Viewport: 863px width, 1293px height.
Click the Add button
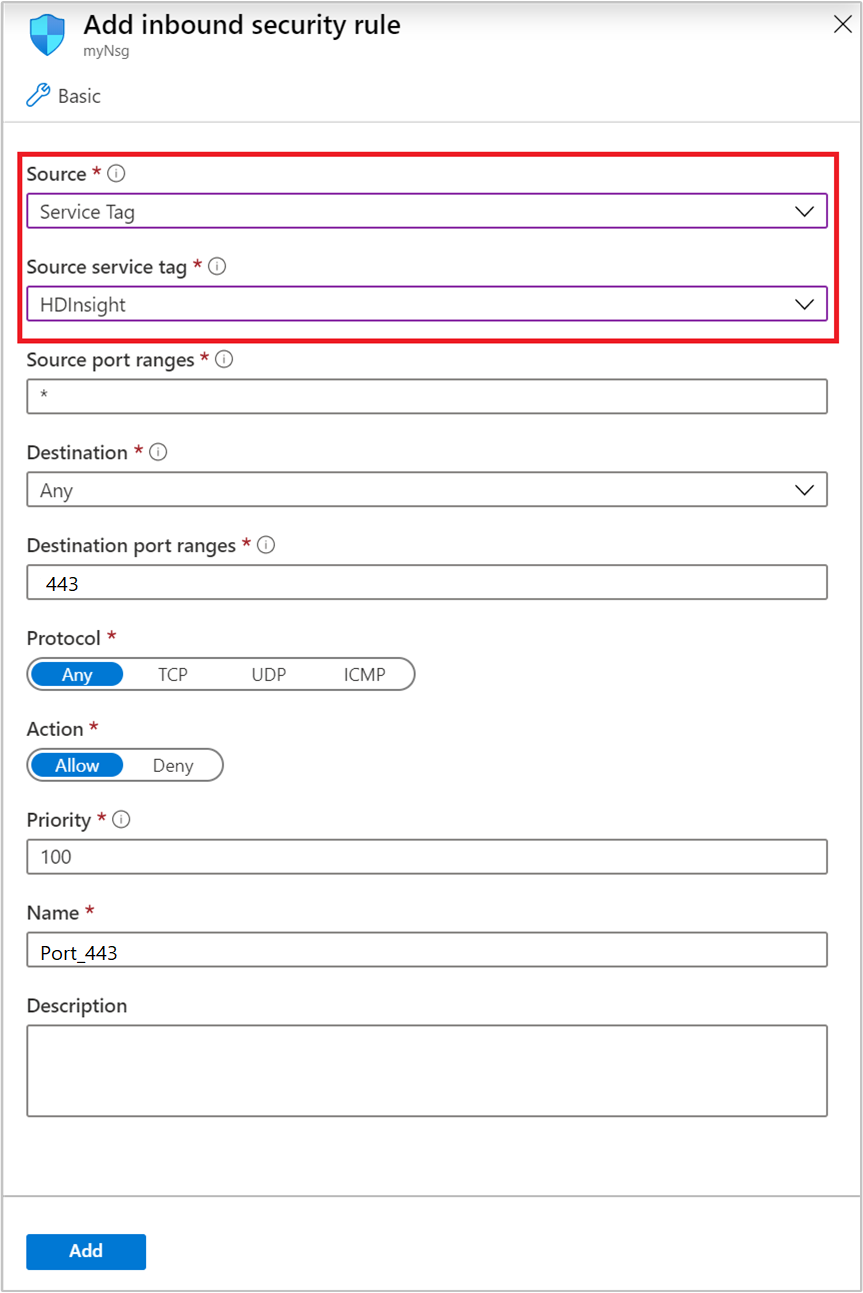[x=86, y=1251]
